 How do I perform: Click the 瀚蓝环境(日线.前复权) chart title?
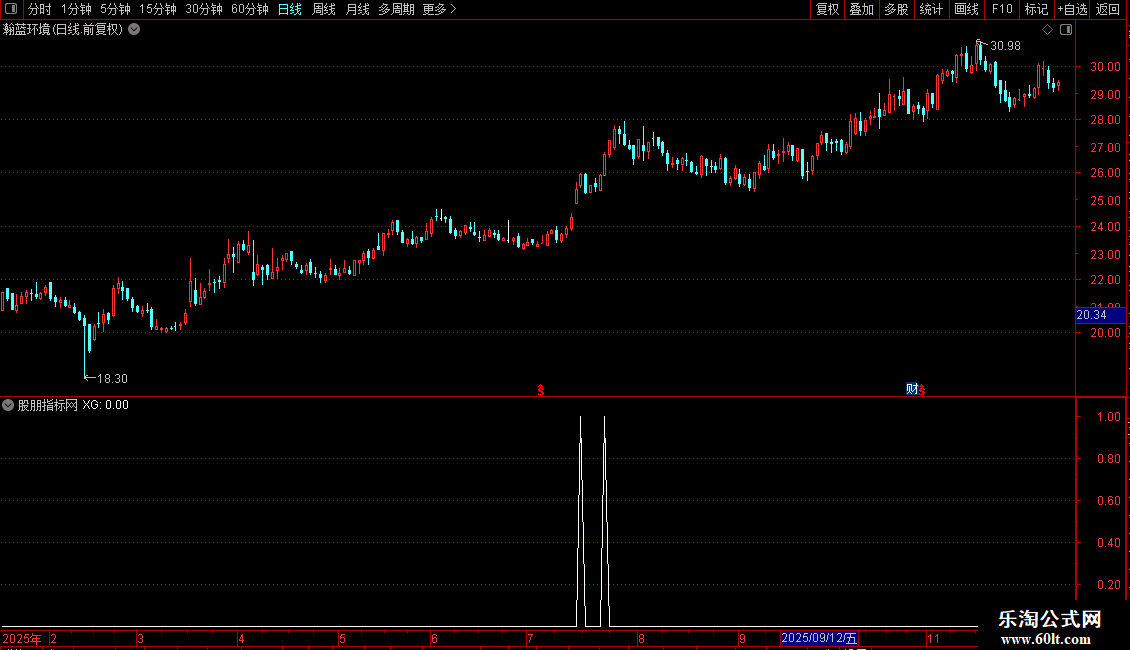63,30
